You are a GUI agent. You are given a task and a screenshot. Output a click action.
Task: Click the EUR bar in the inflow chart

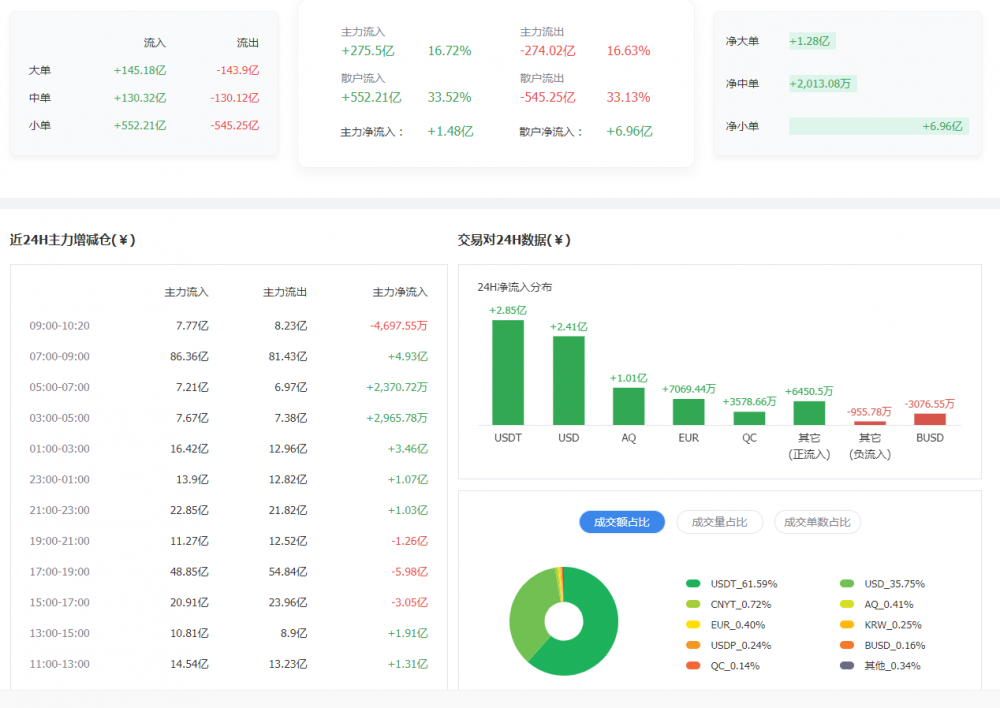pyautogui.click(x=688, y=410)
